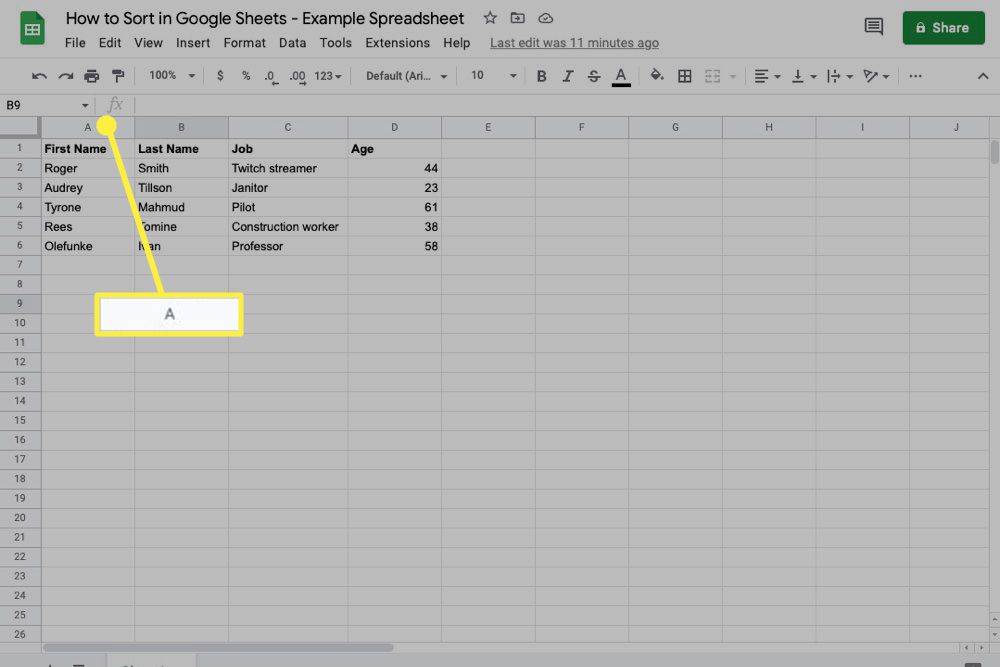Click the horizontal scrollbar thumb
The height and width of the screenshot is (667, 1000).
tap(218, 648)
